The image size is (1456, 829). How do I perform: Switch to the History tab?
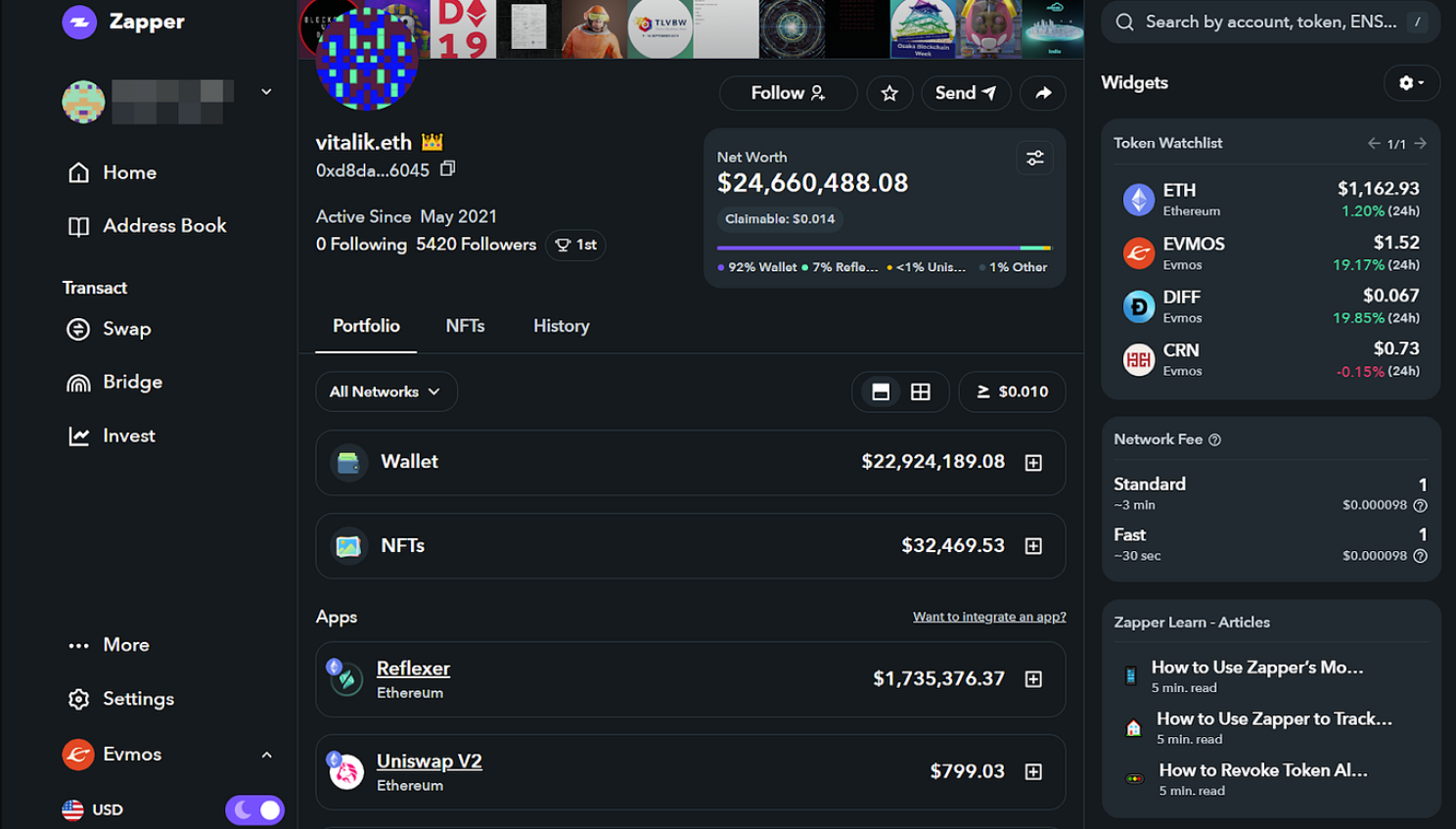coord(561,326)
